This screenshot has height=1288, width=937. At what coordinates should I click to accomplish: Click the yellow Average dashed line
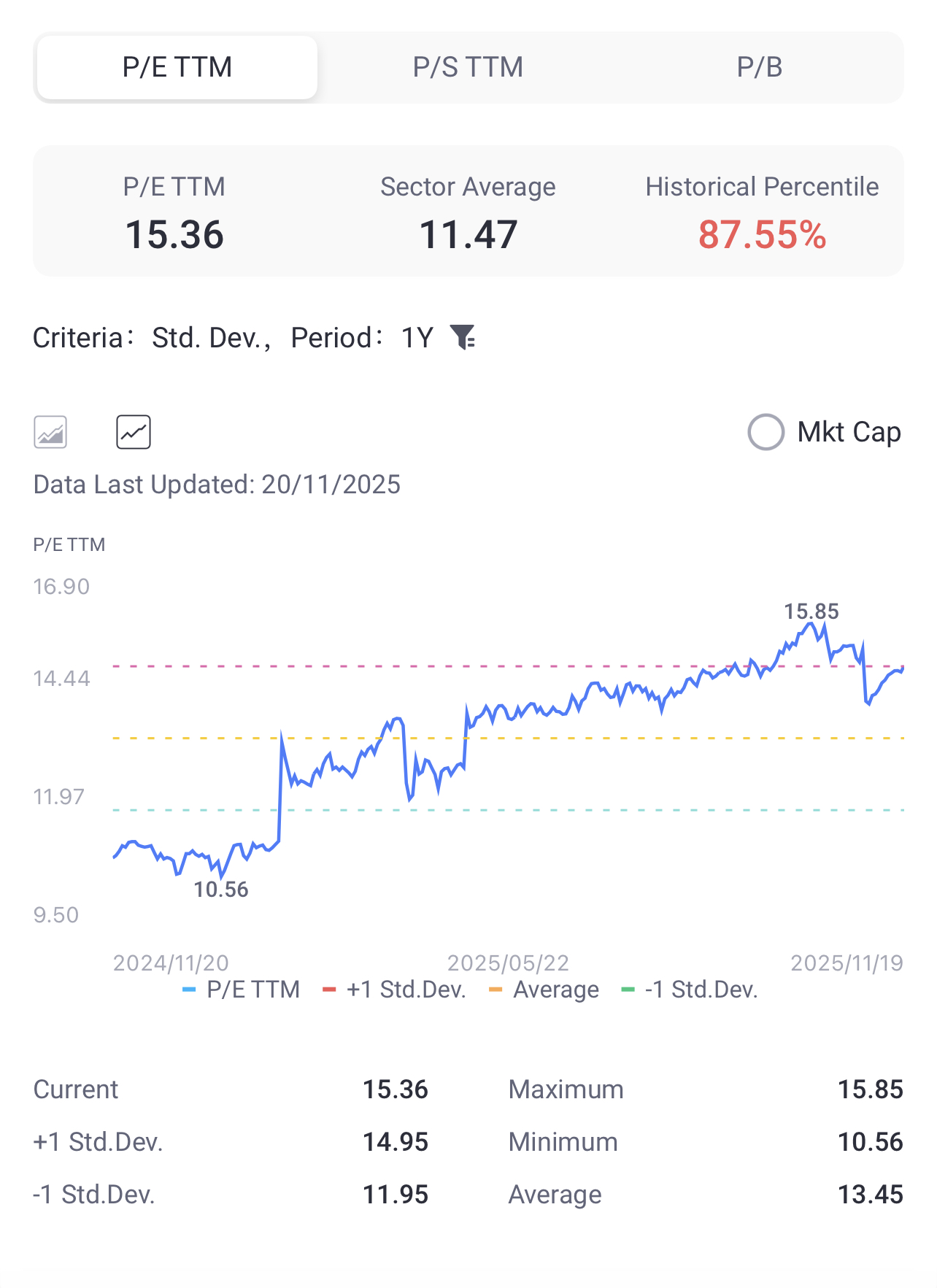pos(584,739)
